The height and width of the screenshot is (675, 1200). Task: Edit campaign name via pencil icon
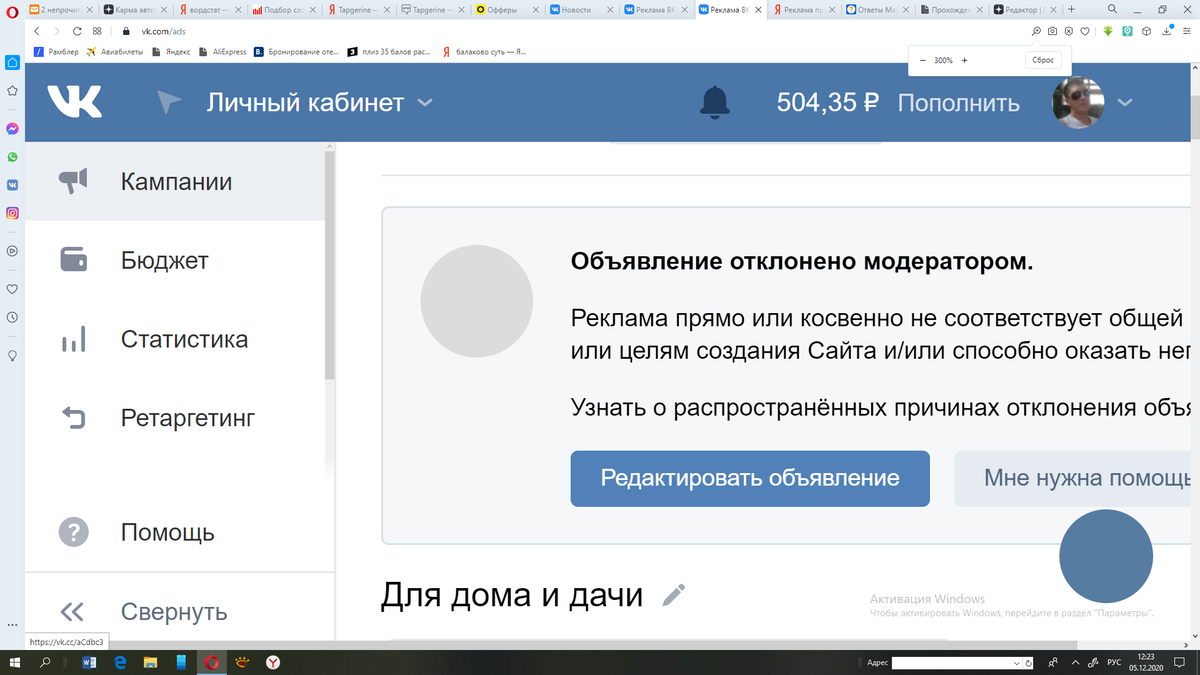coord(673,594)
